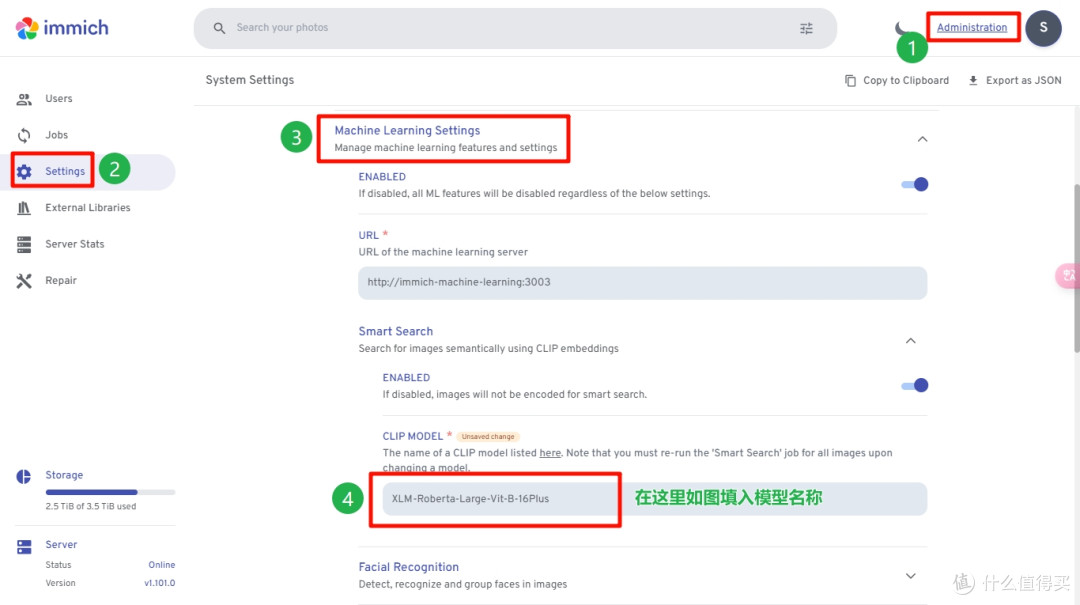Click the Users sidebar icon
The height and width of the screenshot is (605, 1080).
[x=24, y=99]
